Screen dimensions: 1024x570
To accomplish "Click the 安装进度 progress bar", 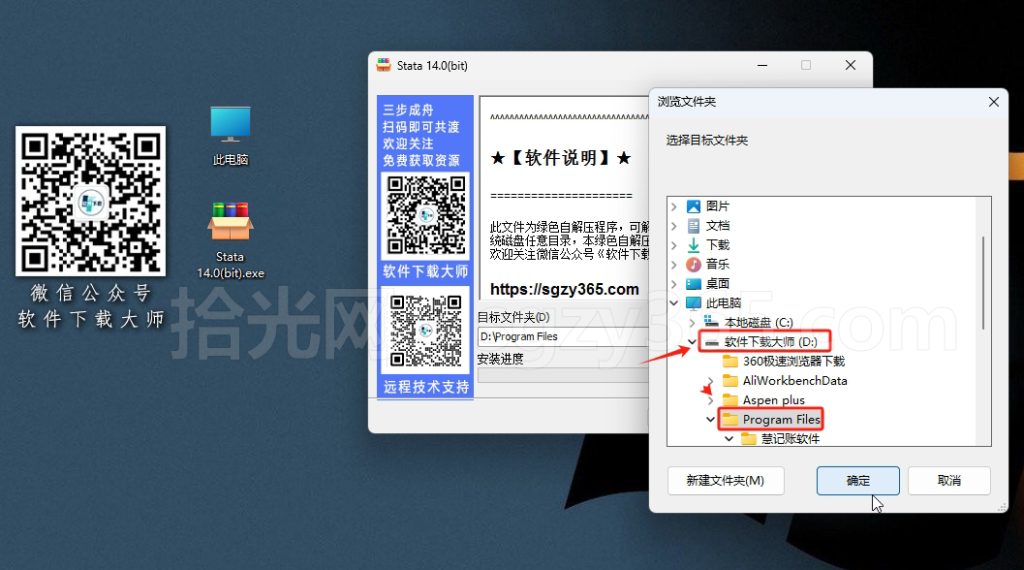I will coord(563,375).
